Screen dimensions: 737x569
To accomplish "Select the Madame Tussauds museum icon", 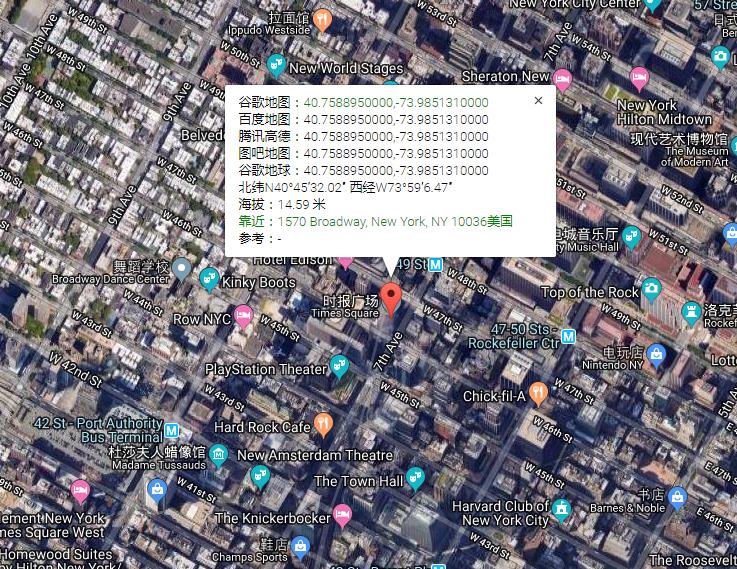I will tap(219, 455).
